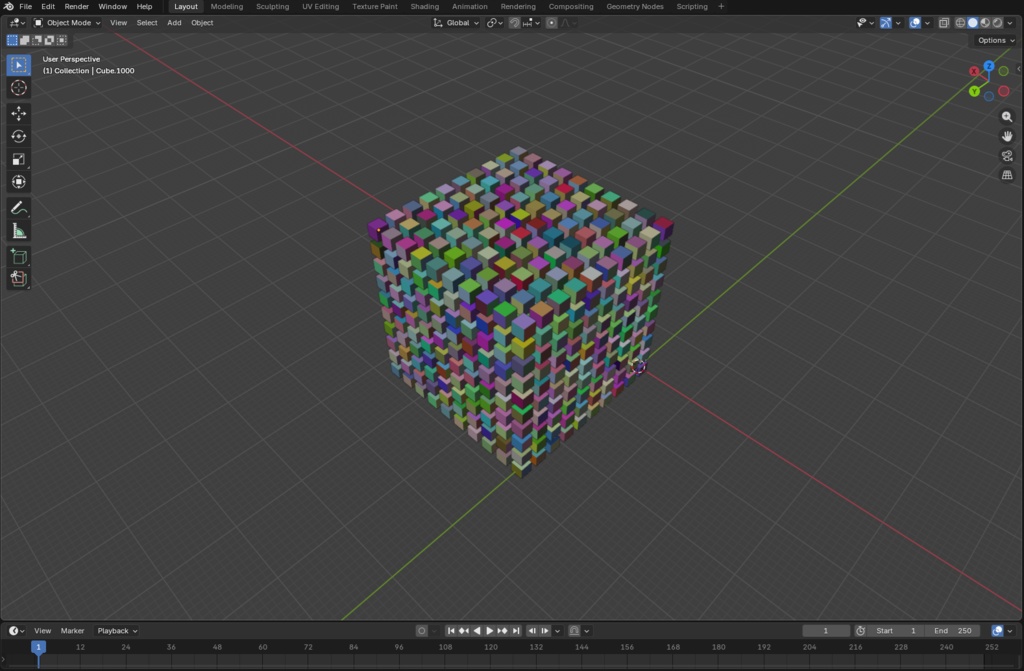This screenshot has height=671, width=1024.
Task: Expand the Options menu in the viewport
Action: coord(994,40)
